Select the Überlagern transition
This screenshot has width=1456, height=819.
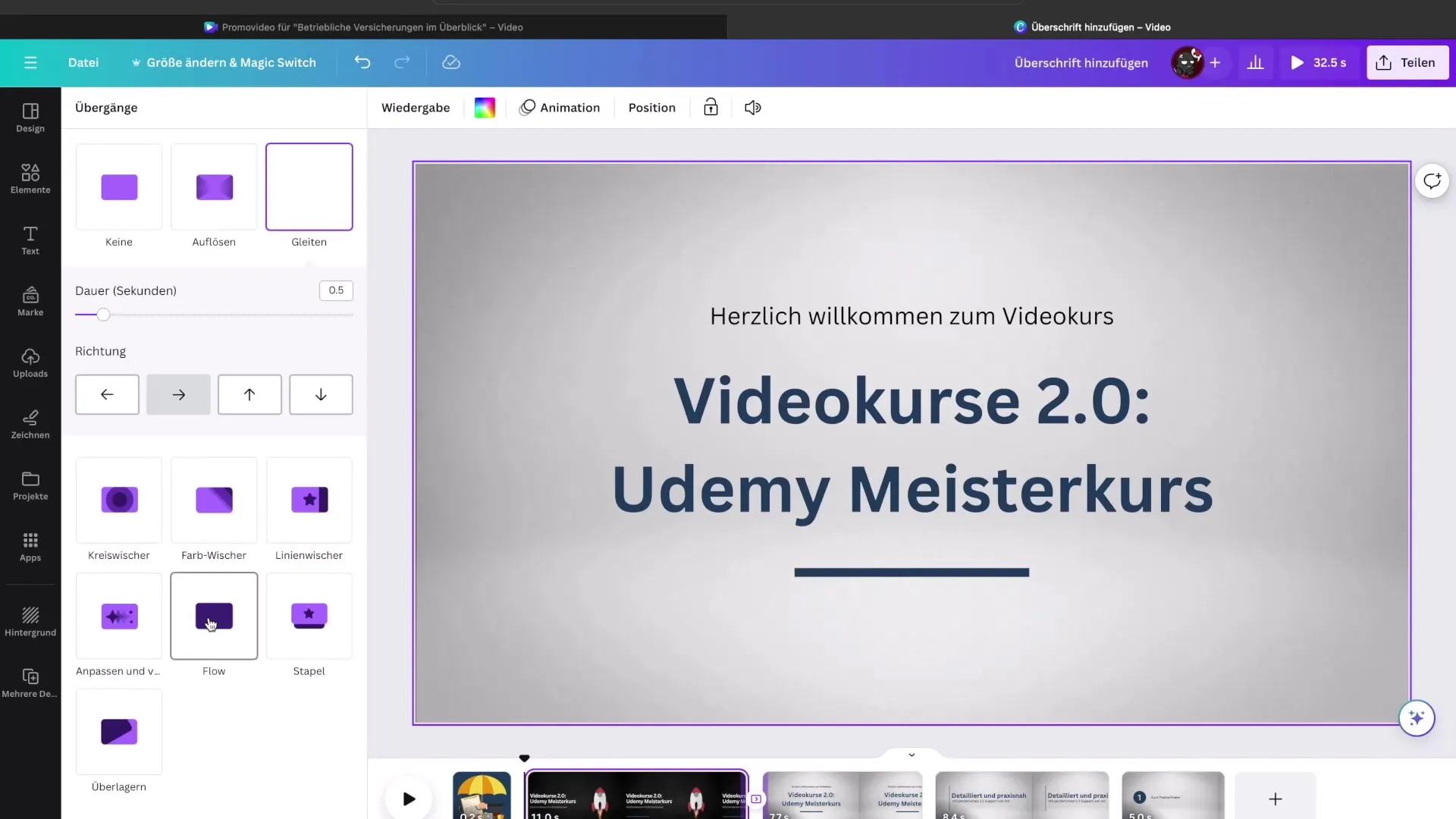(119, 732)
